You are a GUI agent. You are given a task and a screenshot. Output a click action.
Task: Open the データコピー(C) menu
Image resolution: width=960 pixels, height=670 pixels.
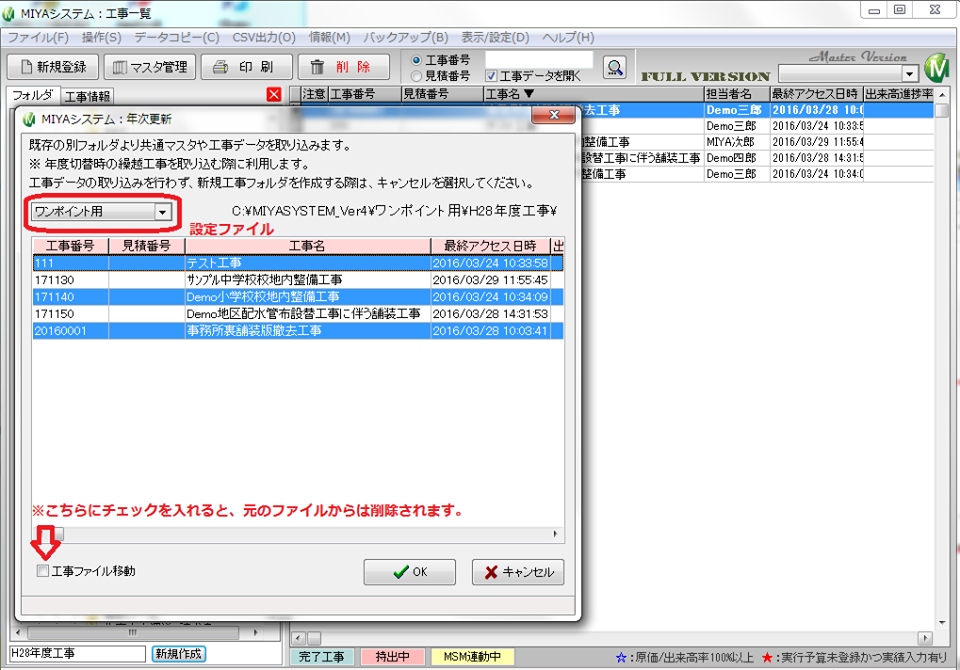[177, 37]
